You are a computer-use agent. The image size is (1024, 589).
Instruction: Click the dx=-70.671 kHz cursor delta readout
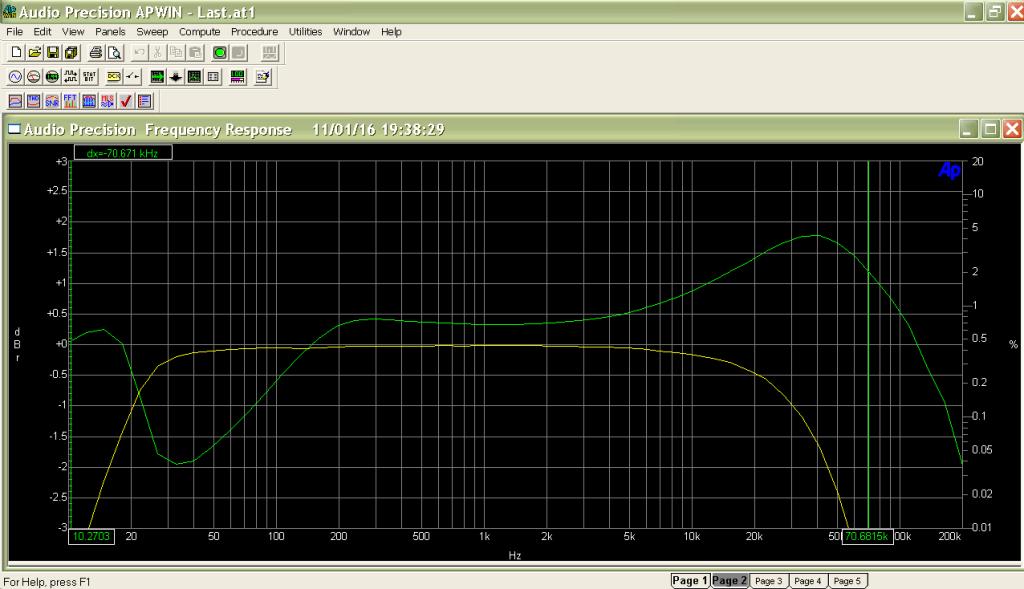pos(123,153)
